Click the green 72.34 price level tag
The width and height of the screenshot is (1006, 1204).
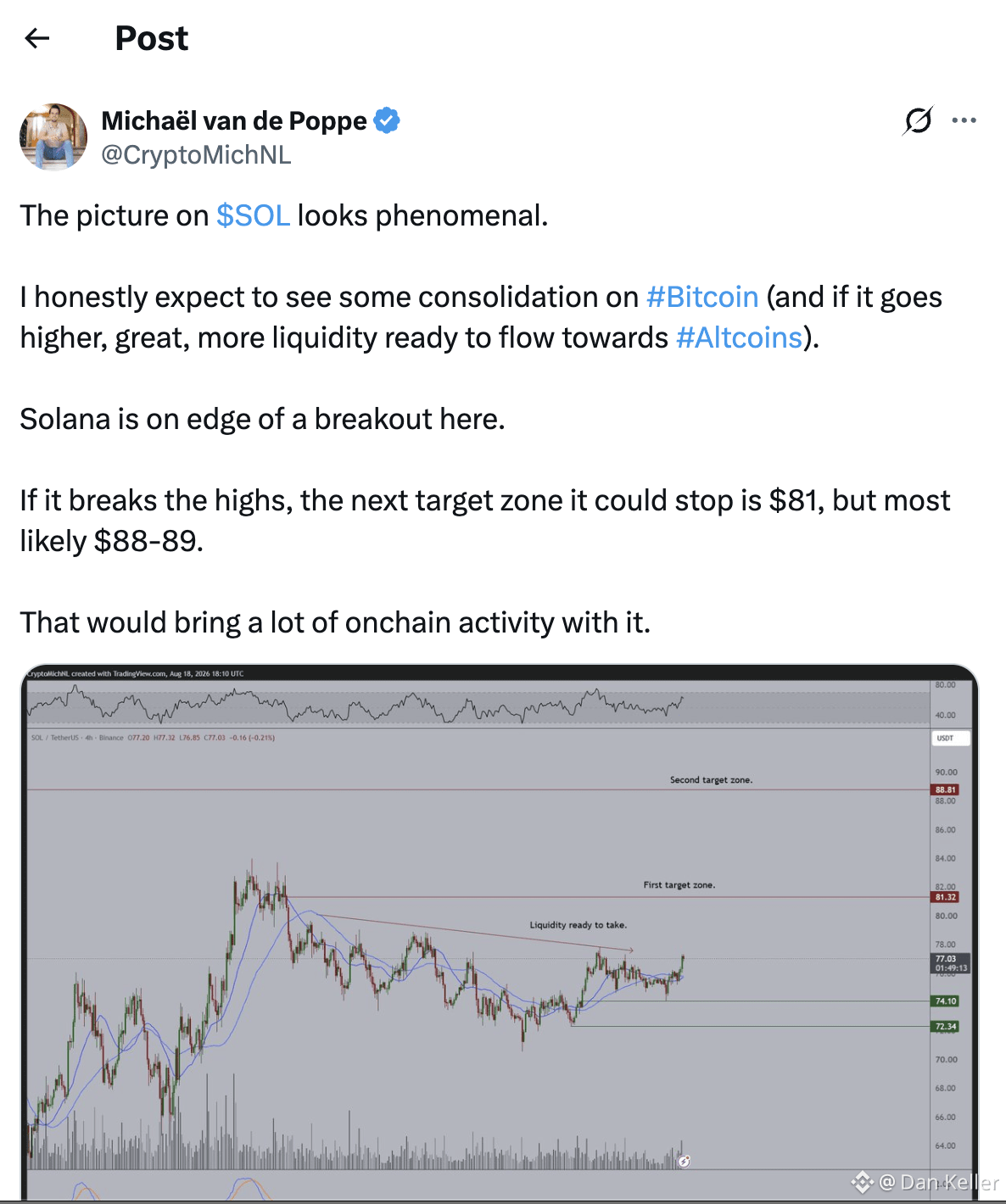(x=945, y=1027)
